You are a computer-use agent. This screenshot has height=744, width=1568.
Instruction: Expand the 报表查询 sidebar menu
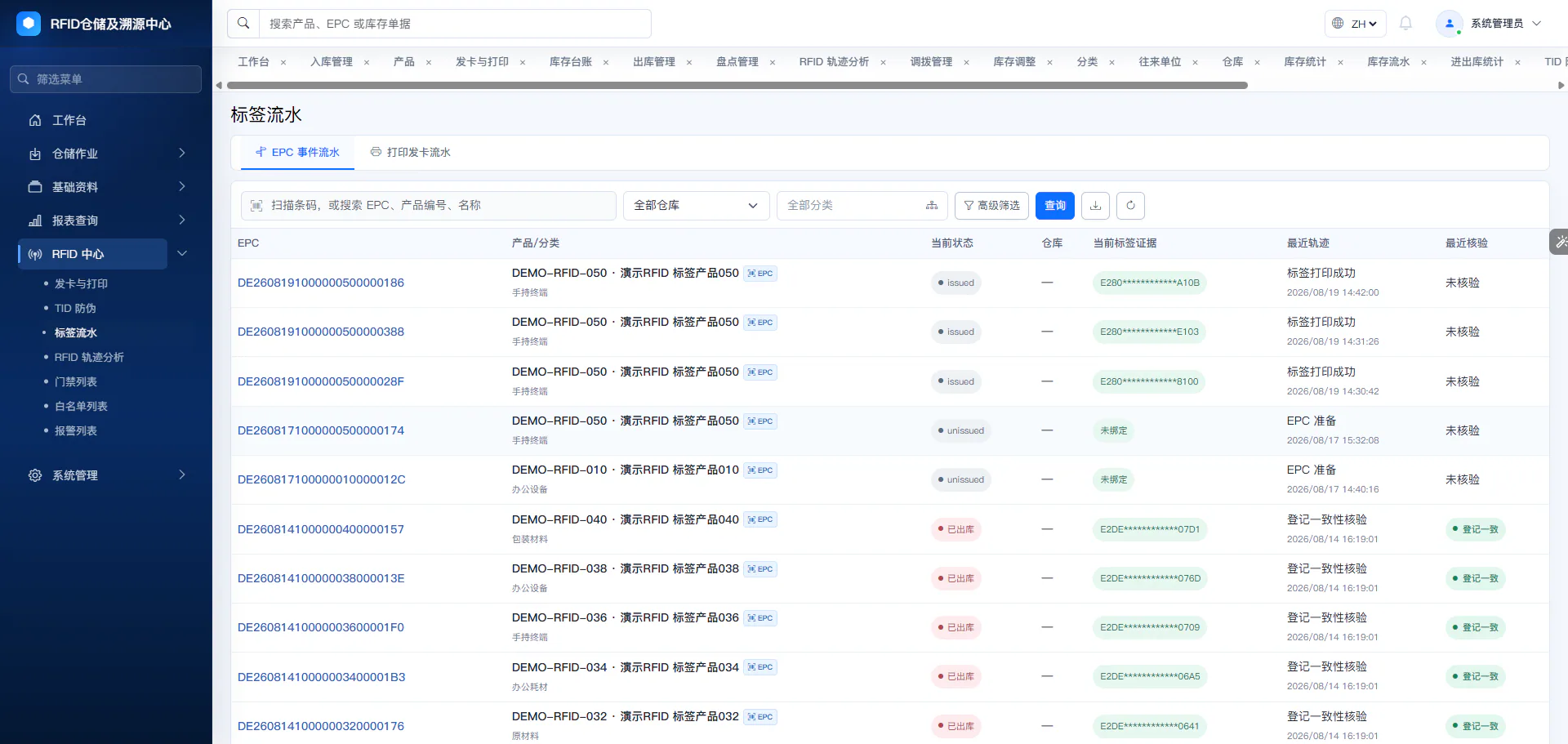(x=106, y=221)
